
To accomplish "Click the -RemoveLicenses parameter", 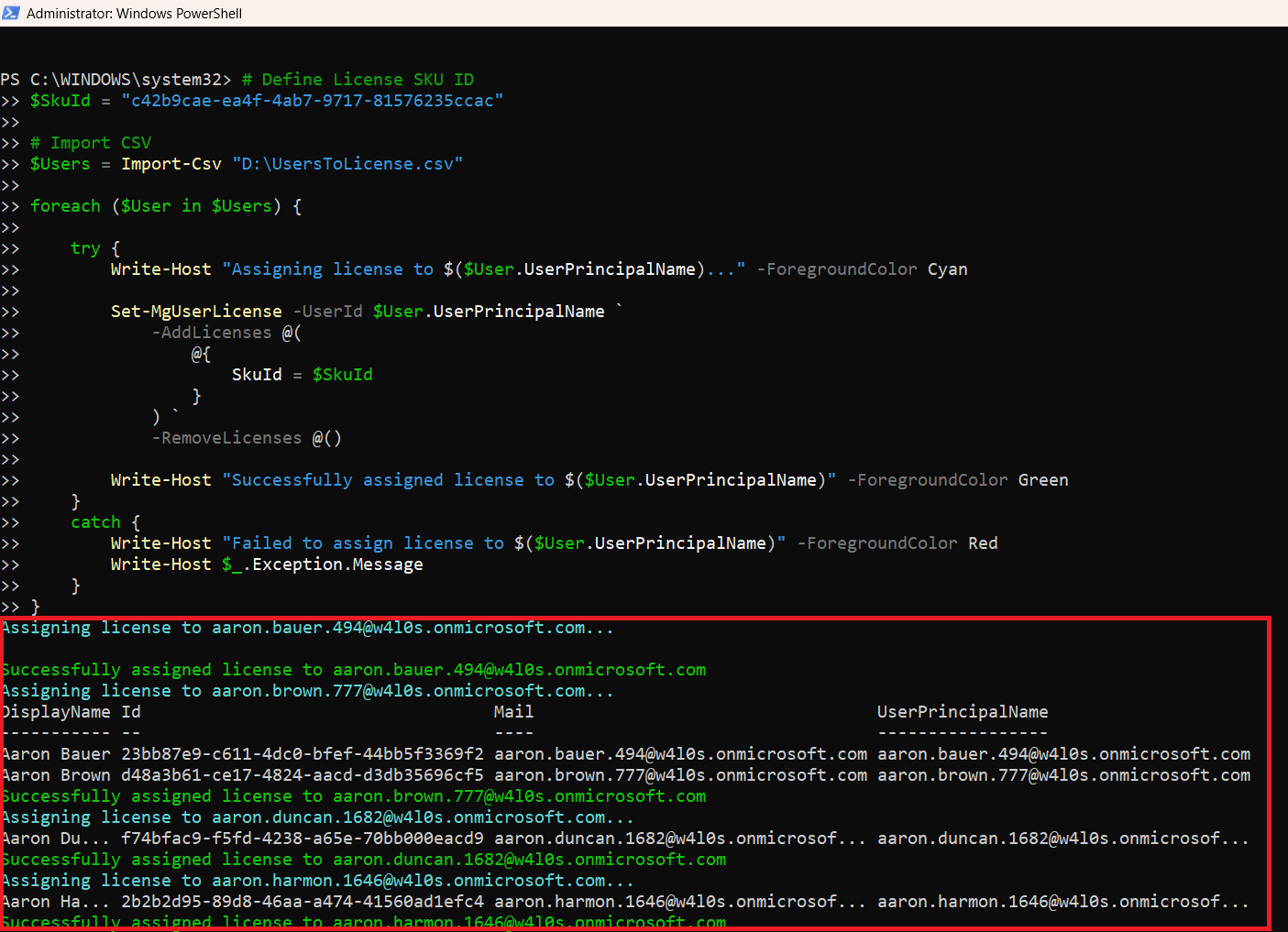I will pyautogui.click(x=226, y=438).
